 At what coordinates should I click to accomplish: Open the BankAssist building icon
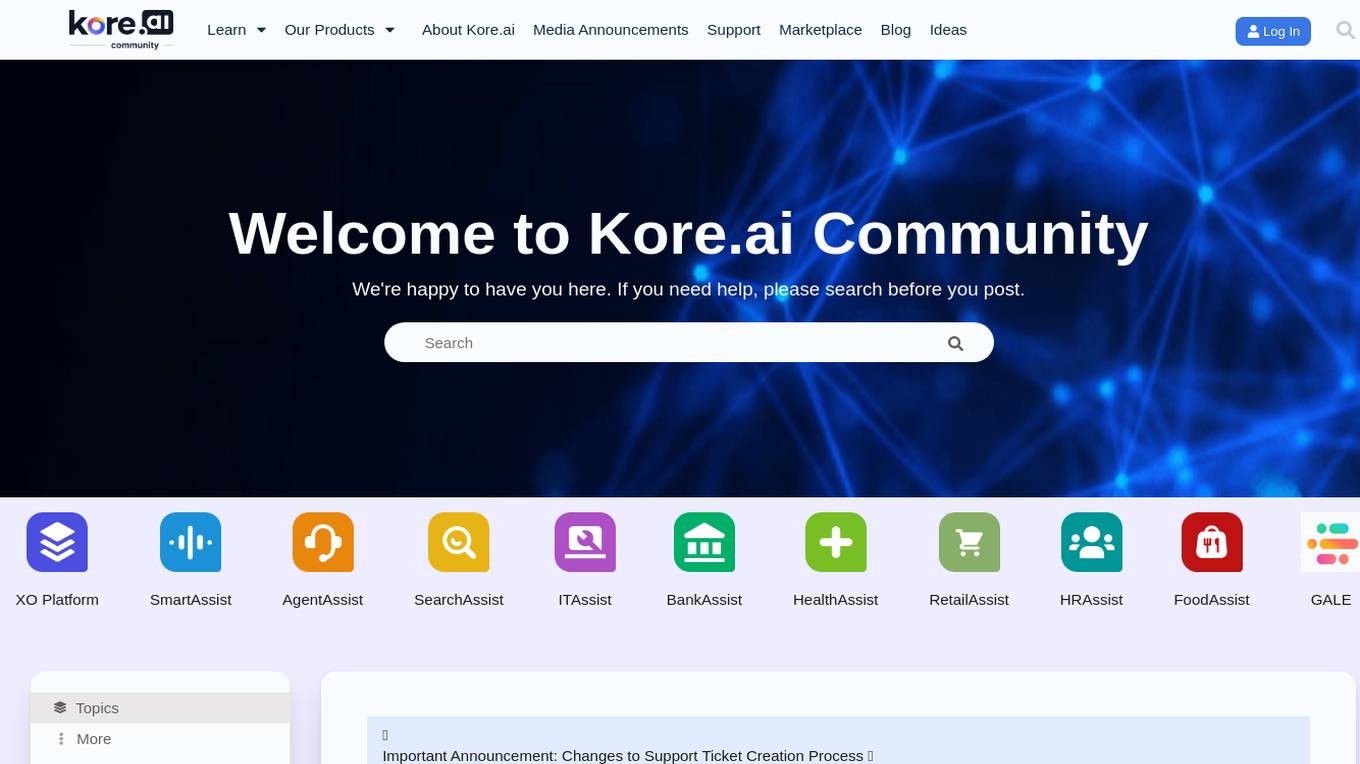(x=704, y=542)
